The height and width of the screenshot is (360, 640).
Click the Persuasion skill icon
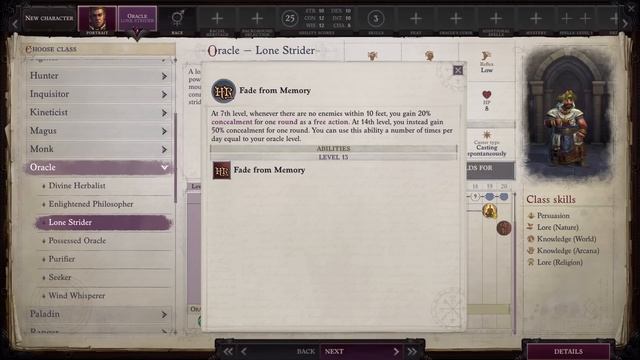point(531,216)
